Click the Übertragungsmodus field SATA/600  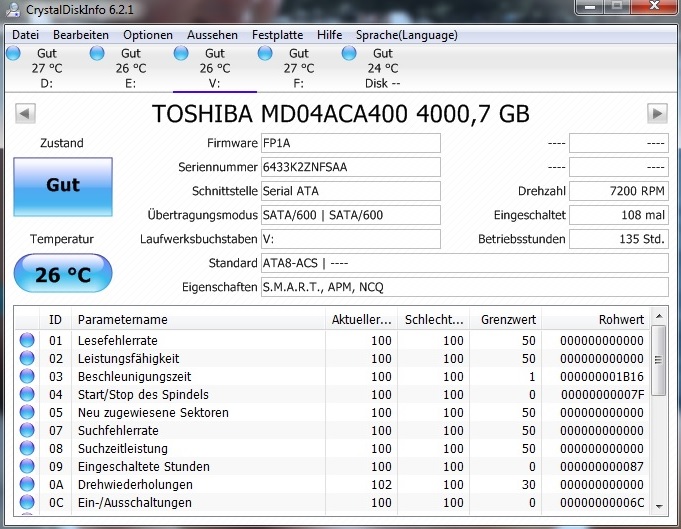tap(350, 215)
